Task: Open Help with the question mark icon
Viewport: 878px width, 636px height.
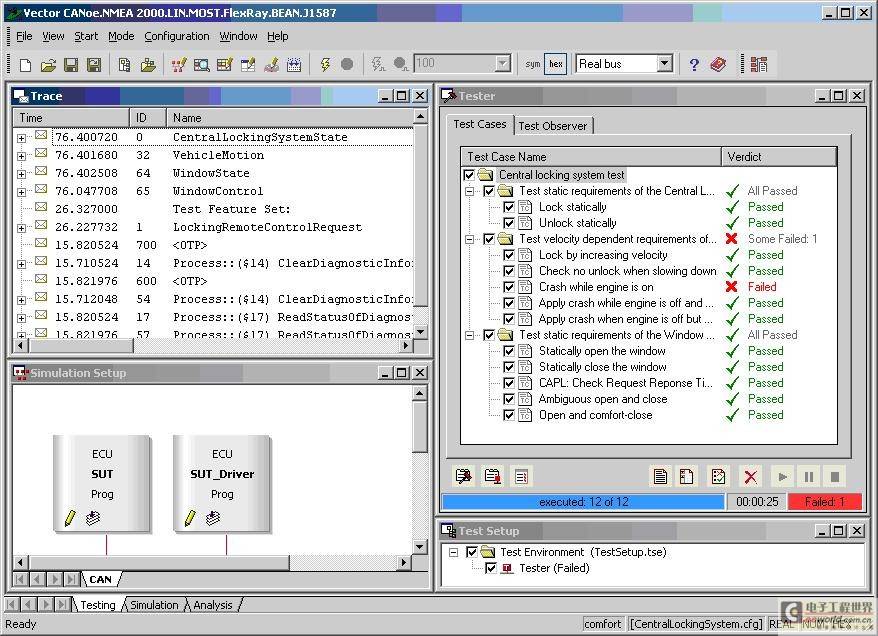Action: pyautogui.click(x=694, y=64)
